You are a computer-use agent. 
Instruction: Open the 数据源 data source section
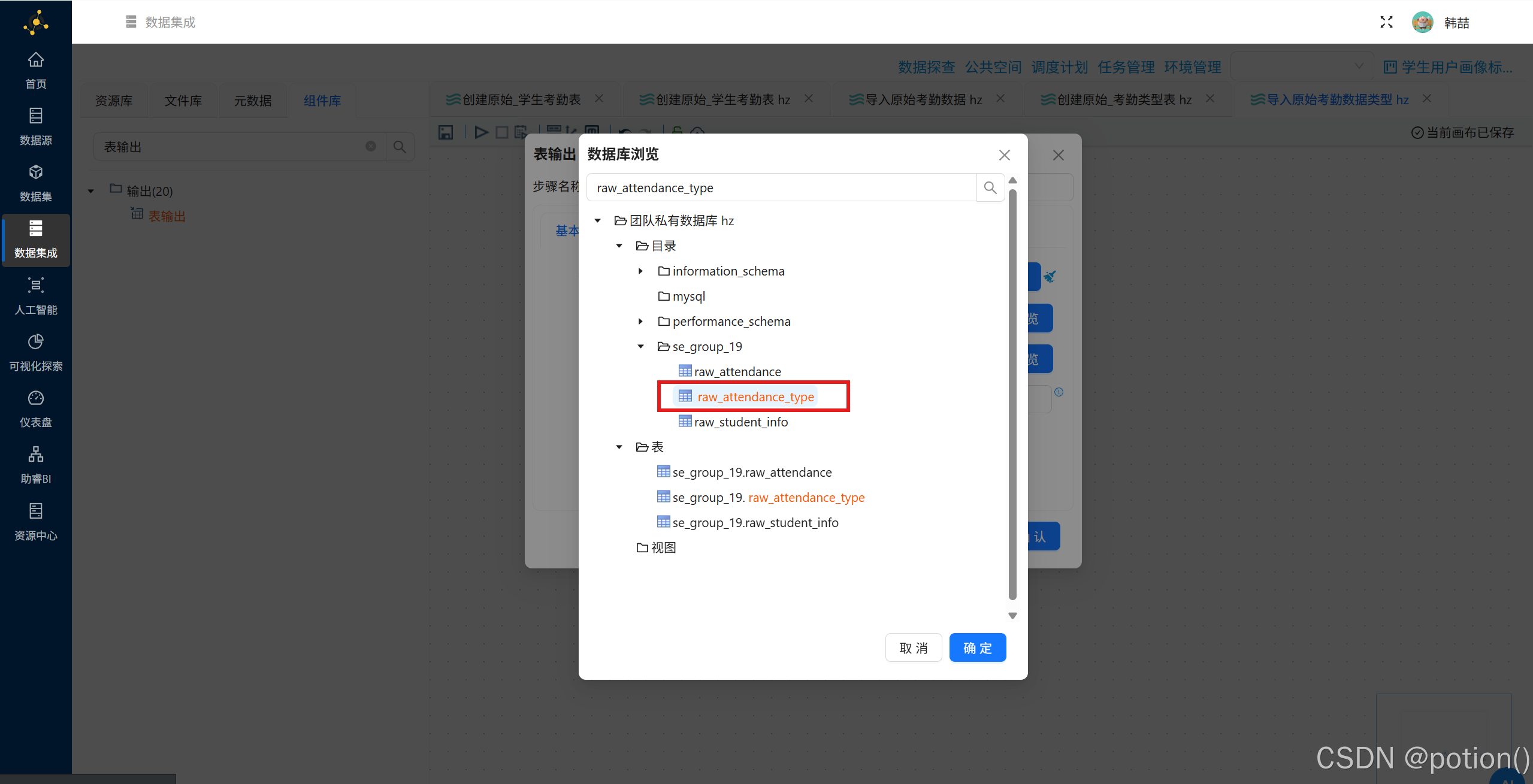click(x=36, y=127)
